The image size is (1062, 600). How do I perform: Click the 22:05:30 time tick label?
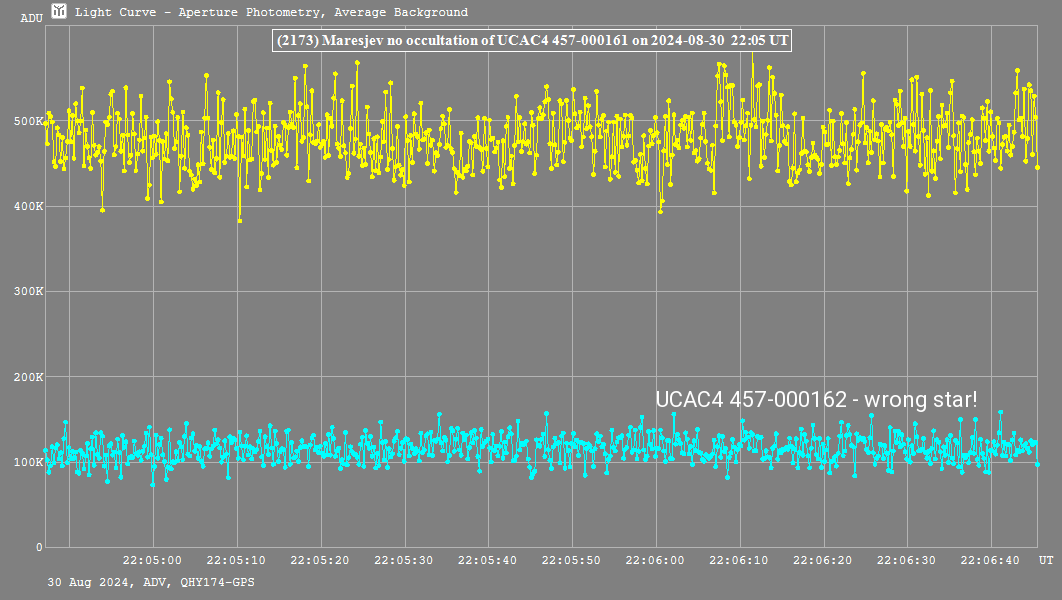pyautogui.click(x=404, y=561)
